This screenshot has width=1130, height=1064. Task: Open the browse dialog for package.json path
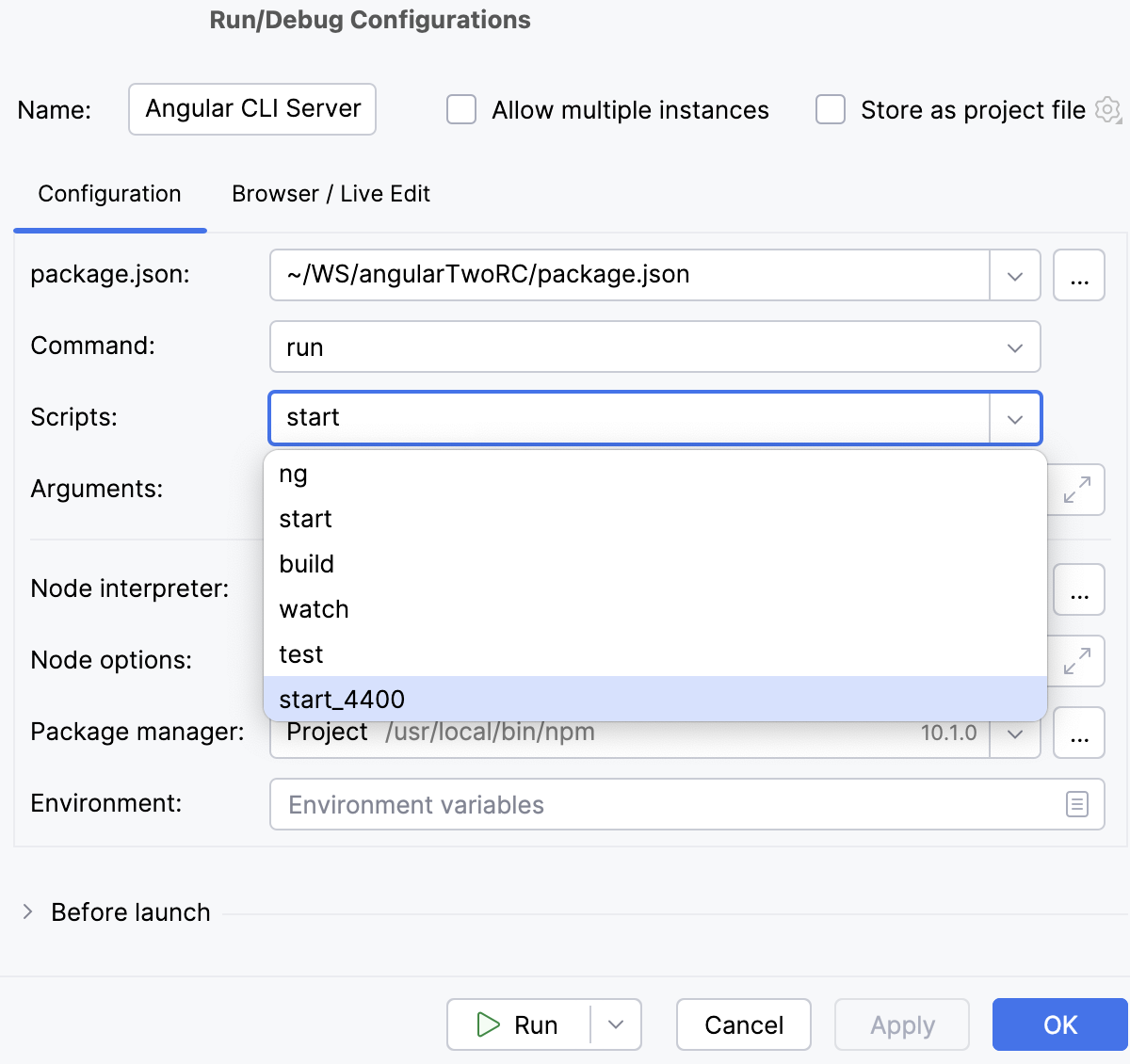1079,275
